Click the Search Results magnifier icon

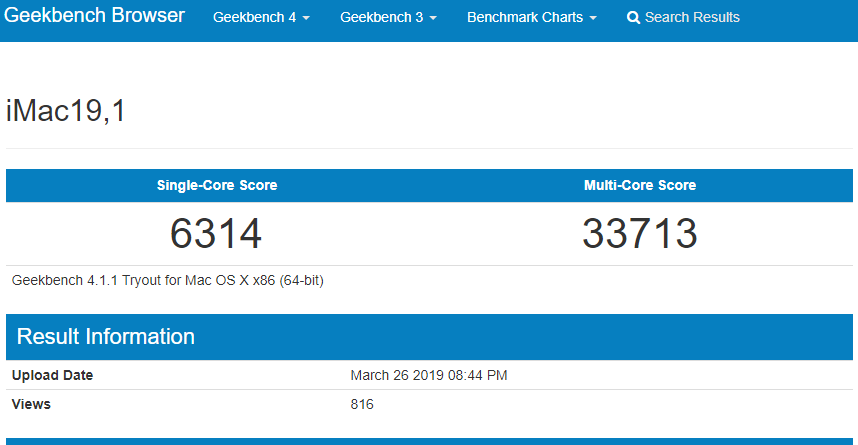pyautogui.click(x=633, y=18)
